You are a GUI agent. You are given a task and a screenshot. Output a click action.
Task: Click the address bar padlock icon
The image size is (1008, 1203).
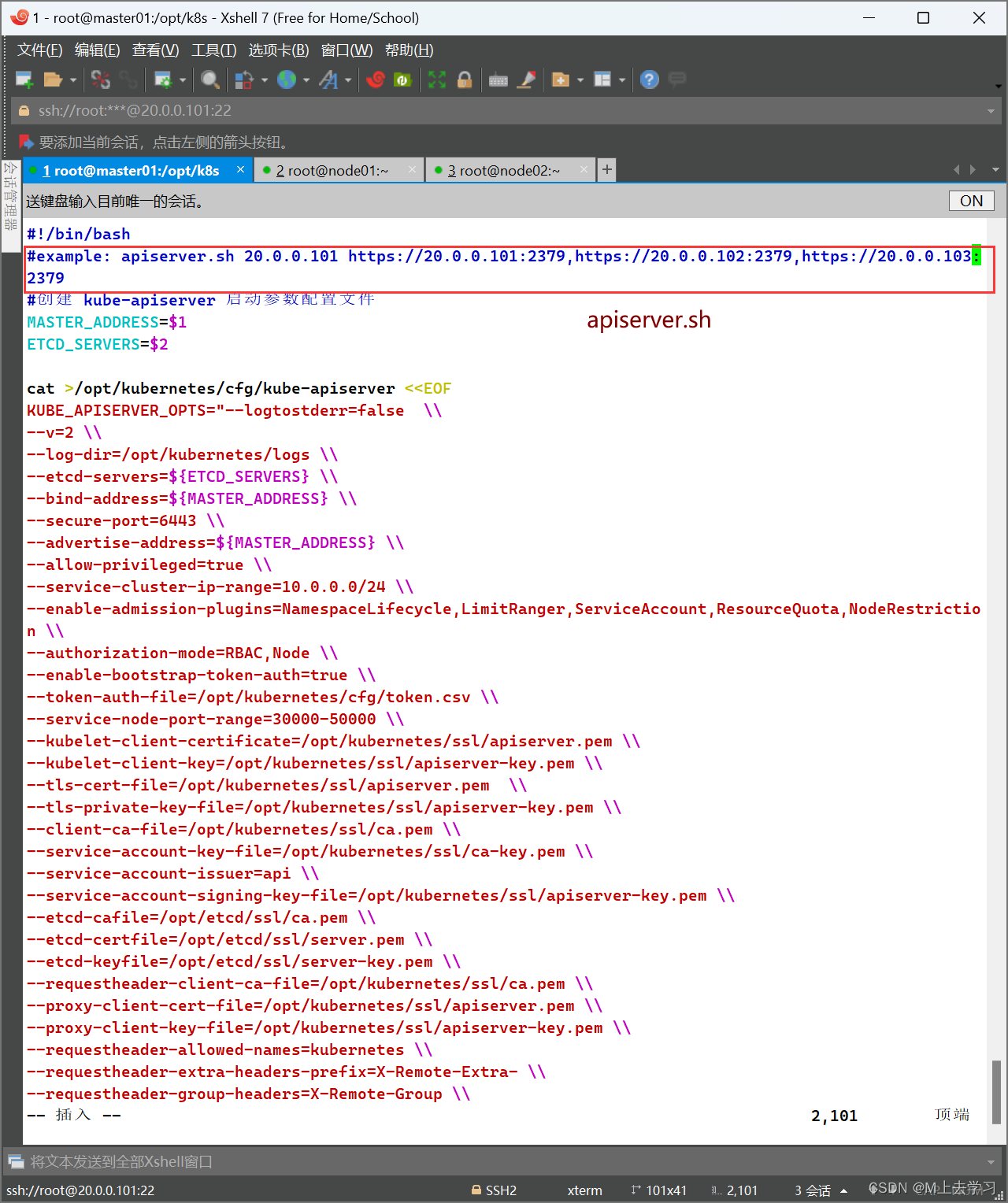pyautogui.click(x=24, y=111)
